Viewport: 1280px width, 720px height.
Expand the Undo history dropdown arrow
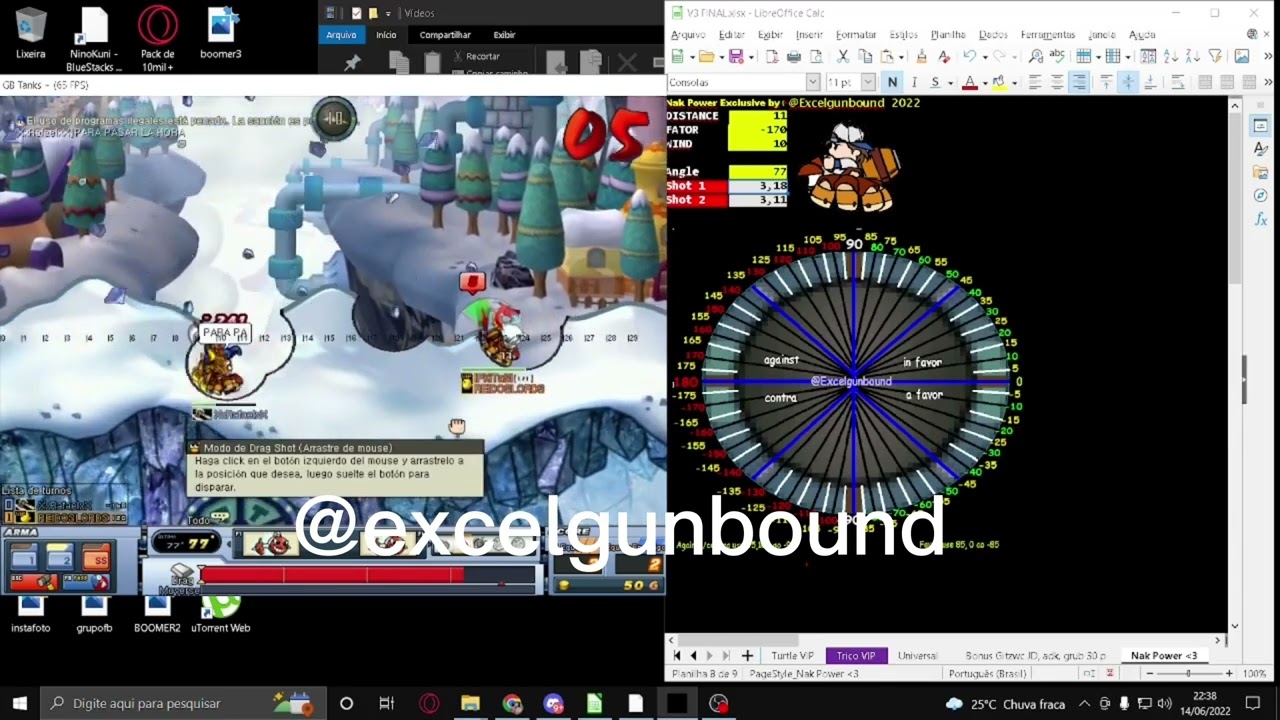[983, 57]
